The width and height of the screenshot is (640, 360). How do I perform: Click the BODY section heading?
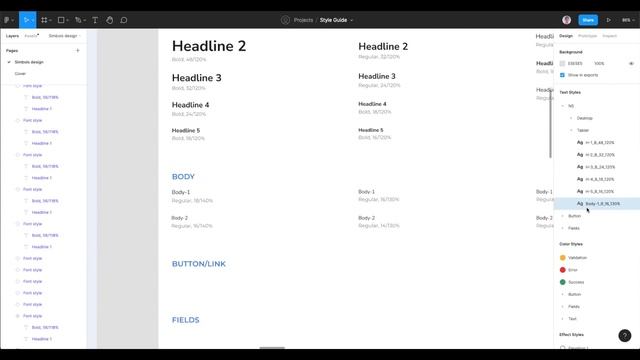[x=183, y=177]
